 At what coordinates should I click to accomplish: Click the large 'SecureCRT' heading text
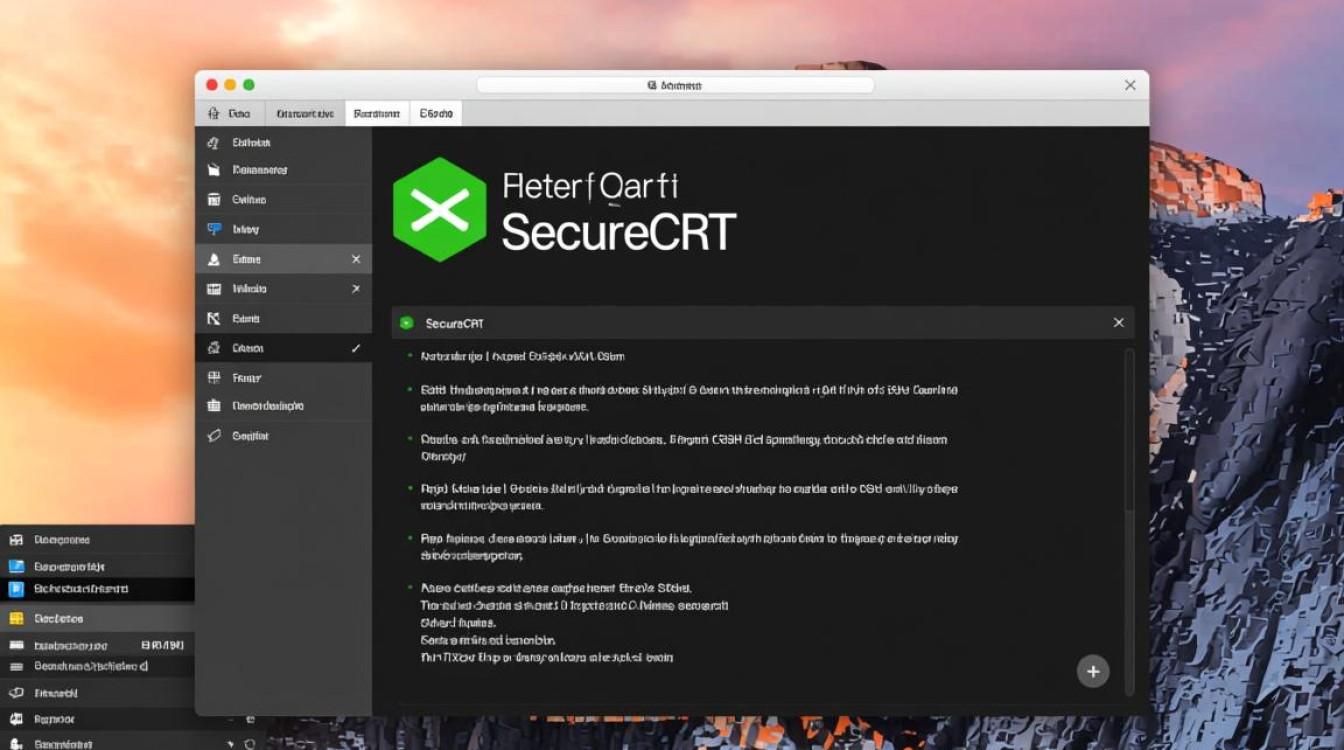619,231
